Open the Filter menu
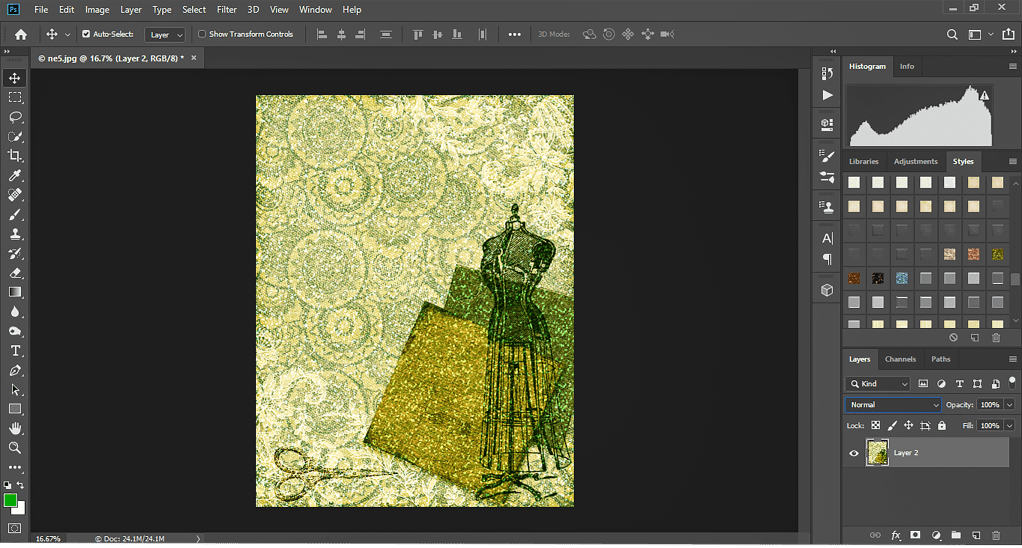Image resolution: width=1022 pixels, height=548 pixels. pyautogui.click(x=227, y=9)
